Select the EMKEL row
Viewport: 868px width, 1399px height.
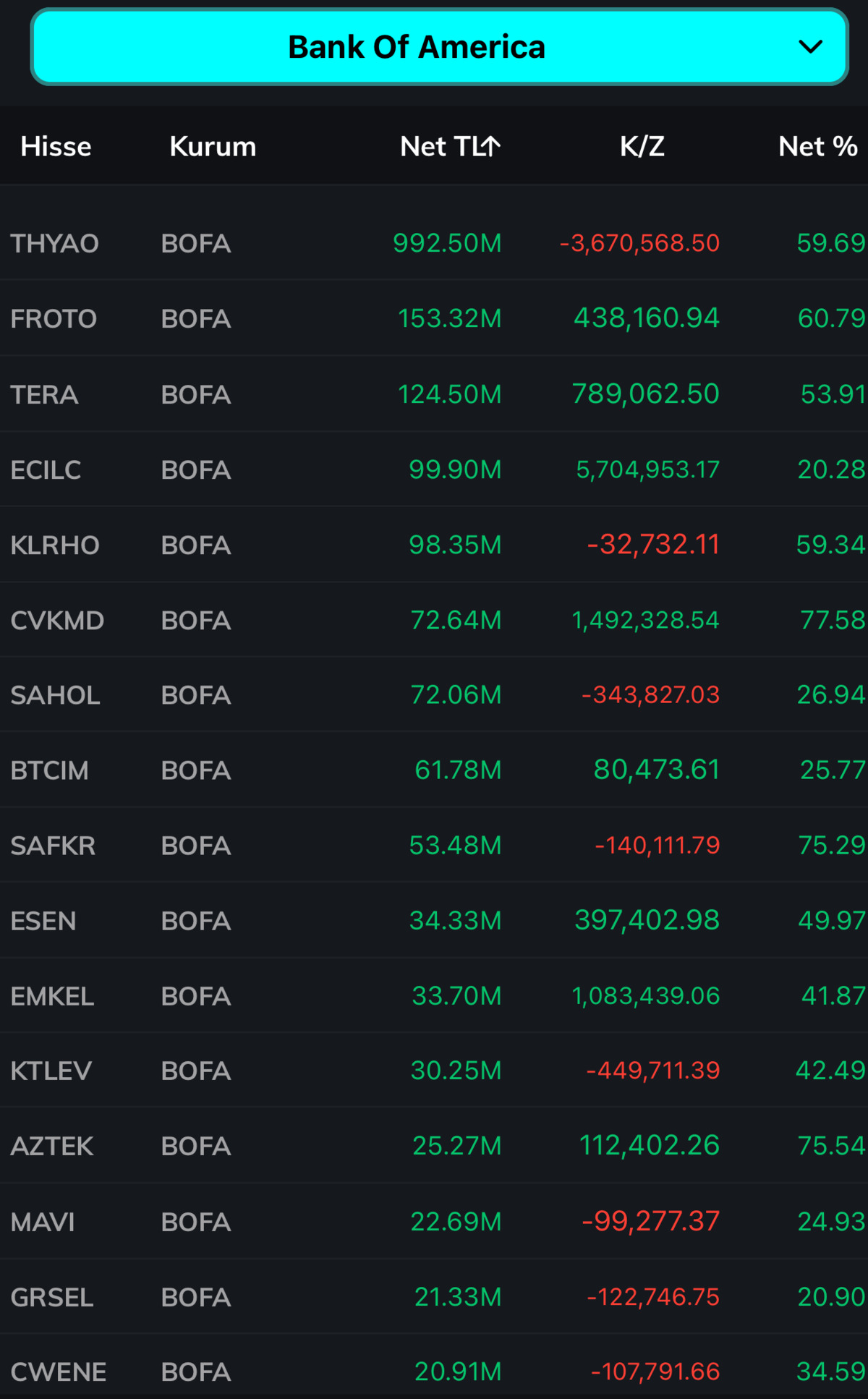pos(434,996)
